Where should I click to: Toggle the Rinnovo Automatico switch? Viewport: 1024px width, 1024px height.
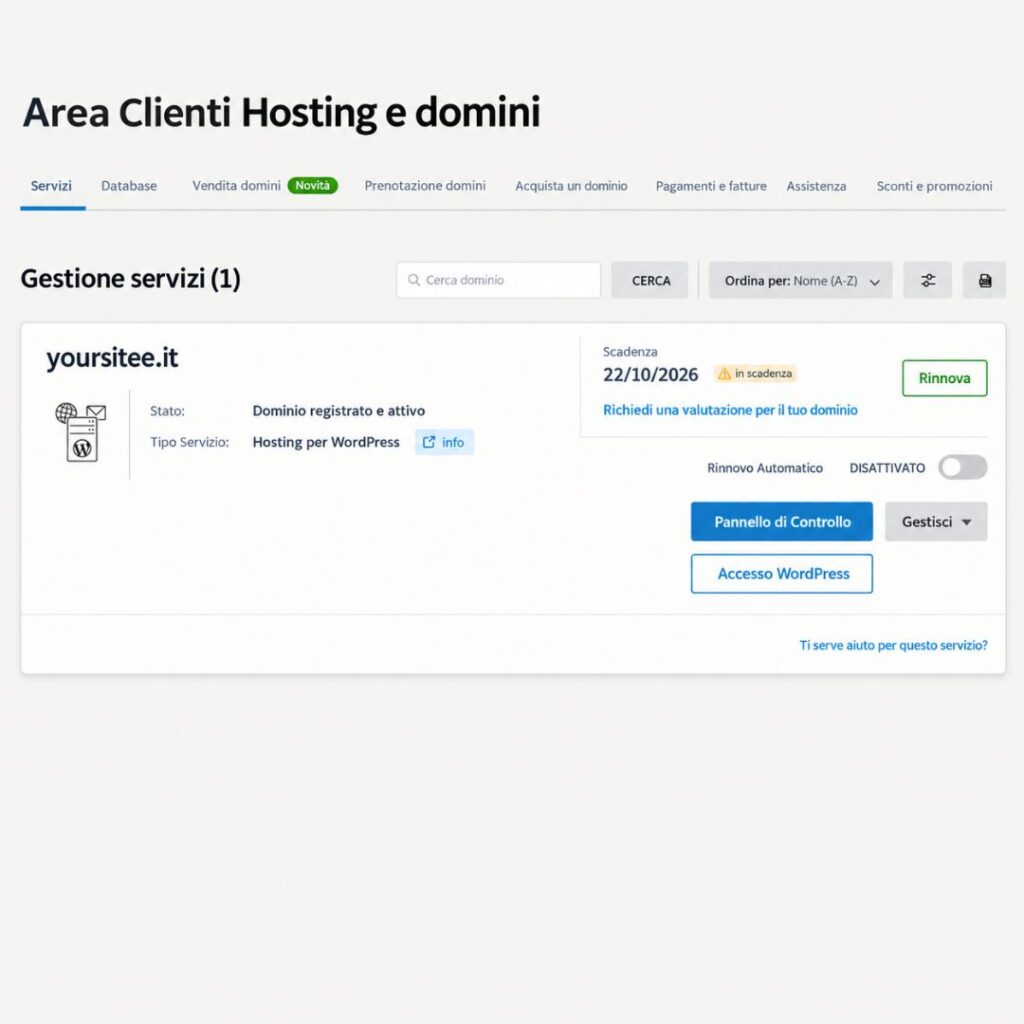(963, 468)
